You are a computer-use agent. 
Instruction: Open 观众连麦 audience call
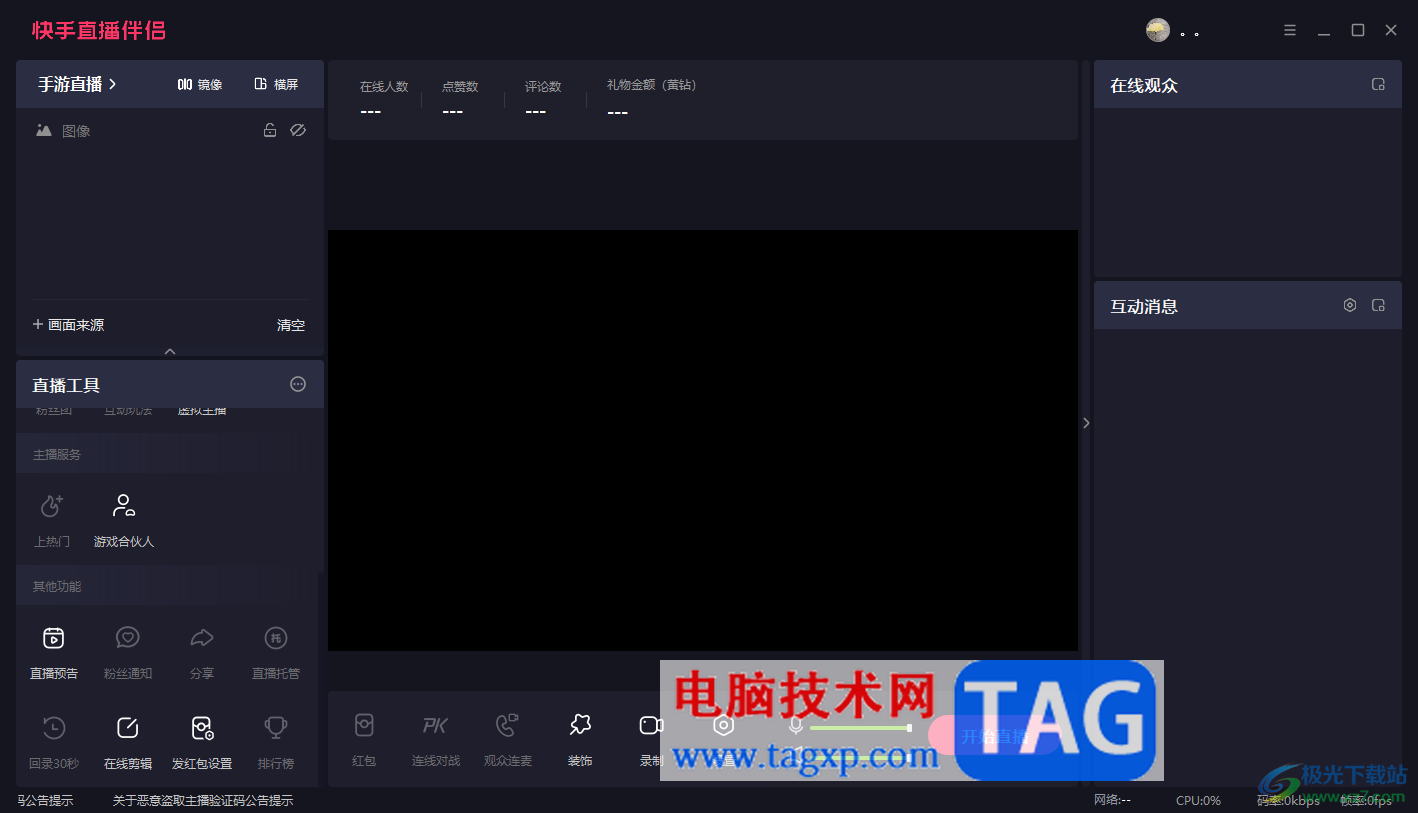pos(508,740)
